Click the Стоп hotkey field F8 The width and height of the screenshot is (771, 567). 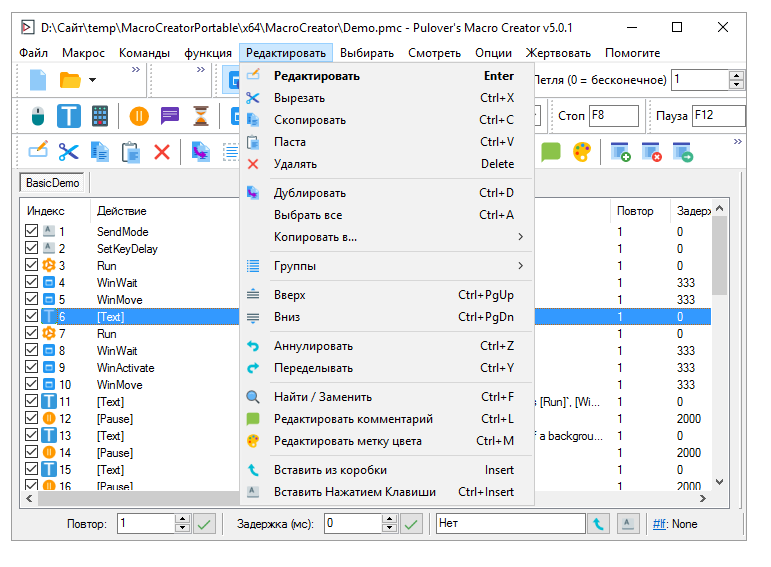point(614,116)
